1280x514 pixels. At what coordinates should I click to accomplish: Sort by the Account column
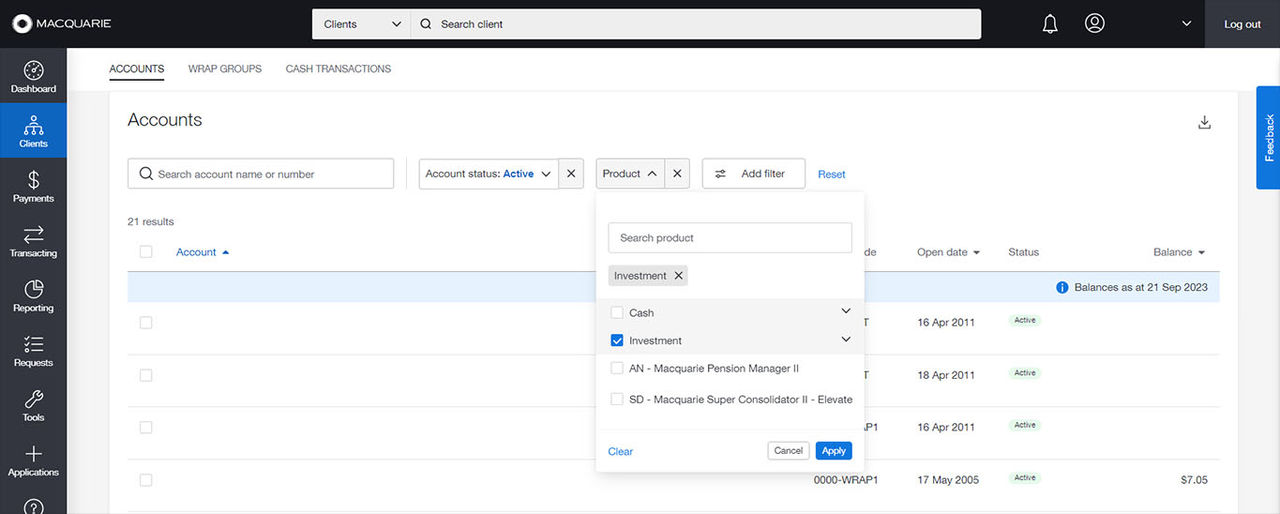coord(202,252)
